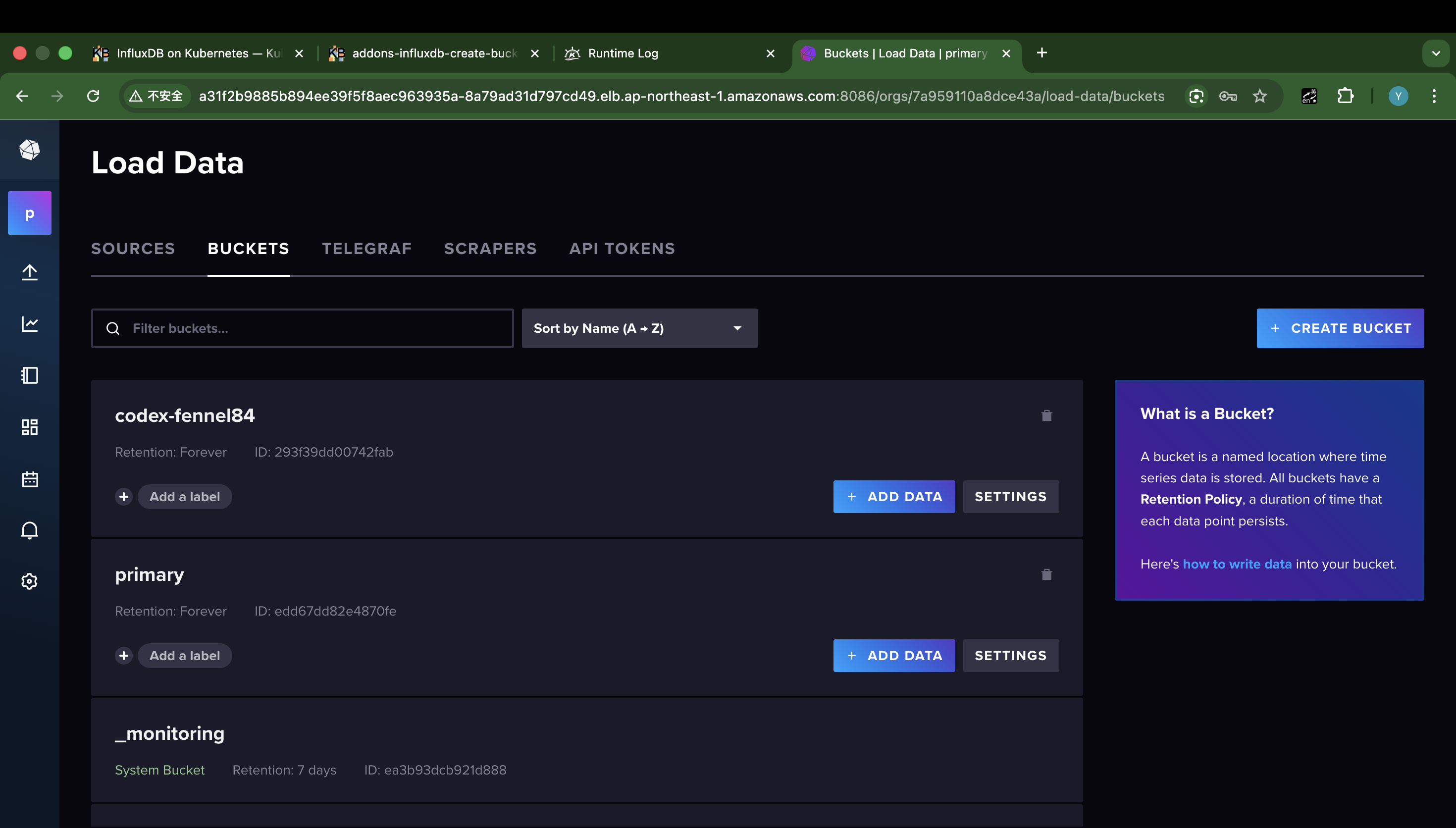This screenshot has height=828, width=1456.
Task: Click plus icon to label primary bucket
Action: tap(124, 656)
